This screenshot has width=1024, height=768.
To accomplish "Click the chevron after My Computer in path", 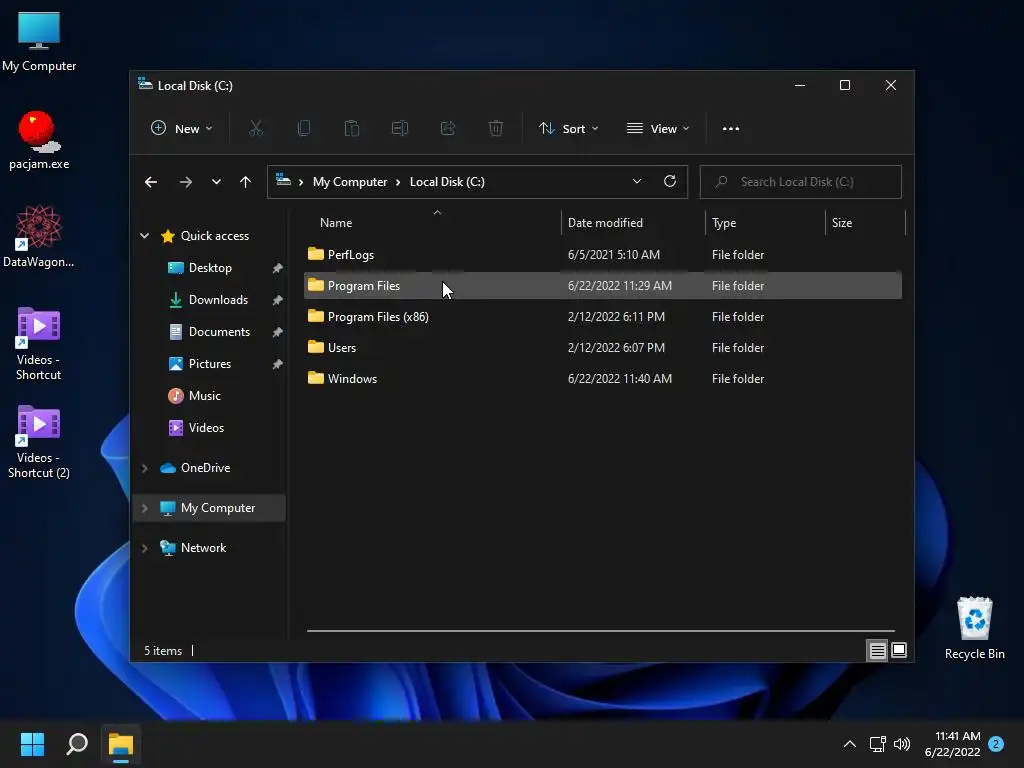I will click(x=398, y=182).
